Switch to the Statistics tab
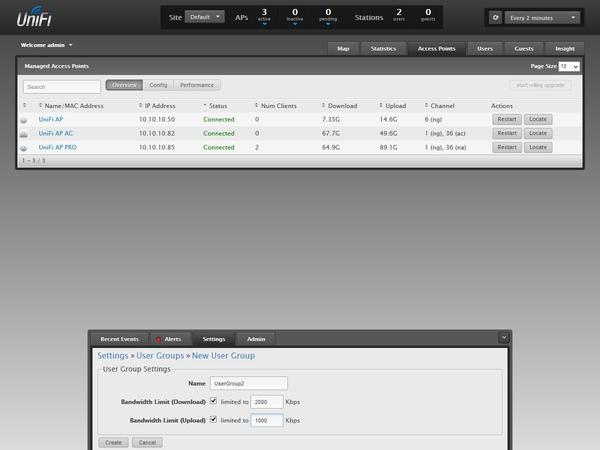This screenshot has width=600, height=450. [x=383, y=49]
